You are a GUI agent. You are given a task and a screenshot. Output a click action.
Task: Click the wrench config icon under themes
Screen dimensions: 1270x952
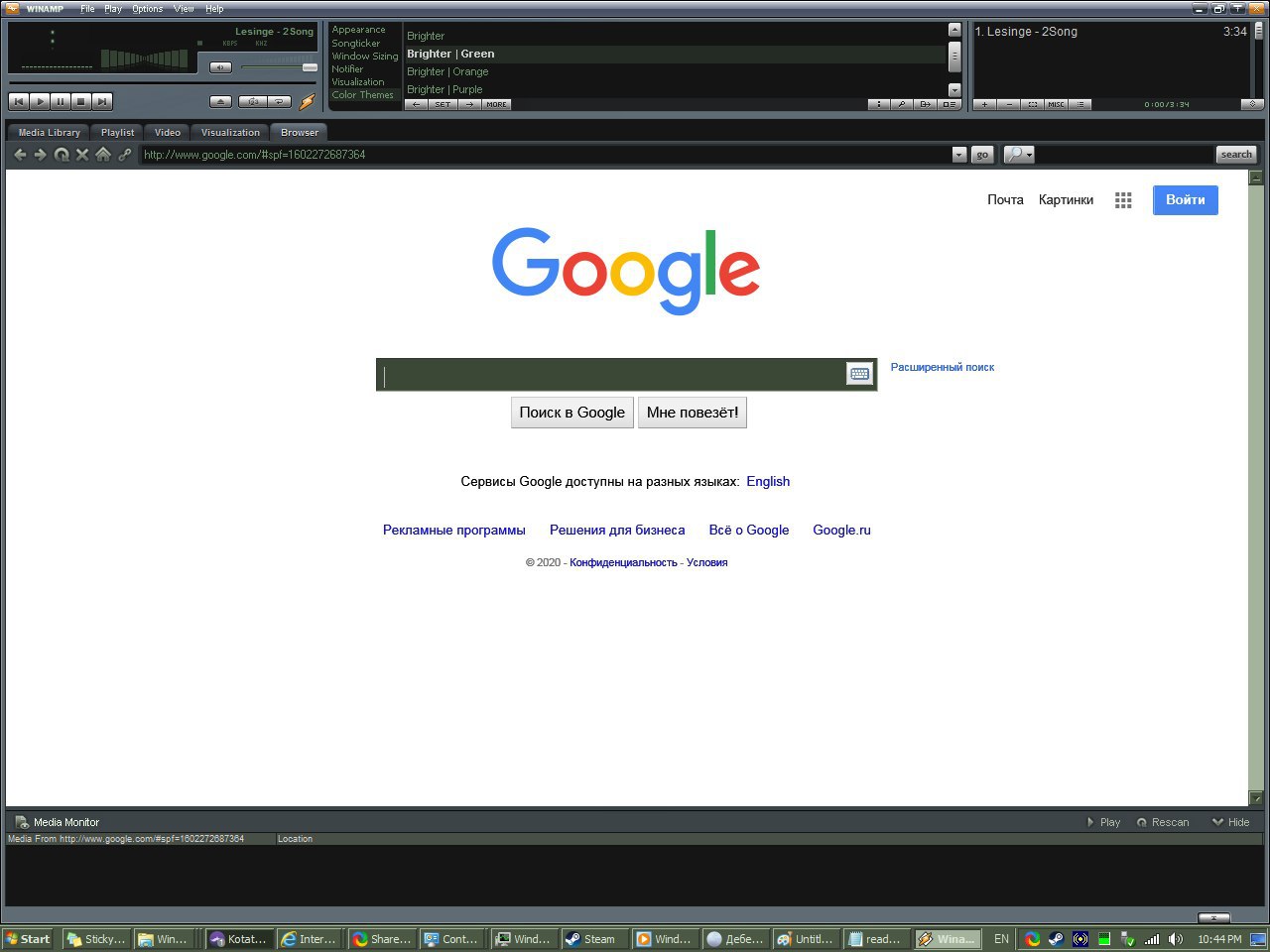tap(902, 104)
